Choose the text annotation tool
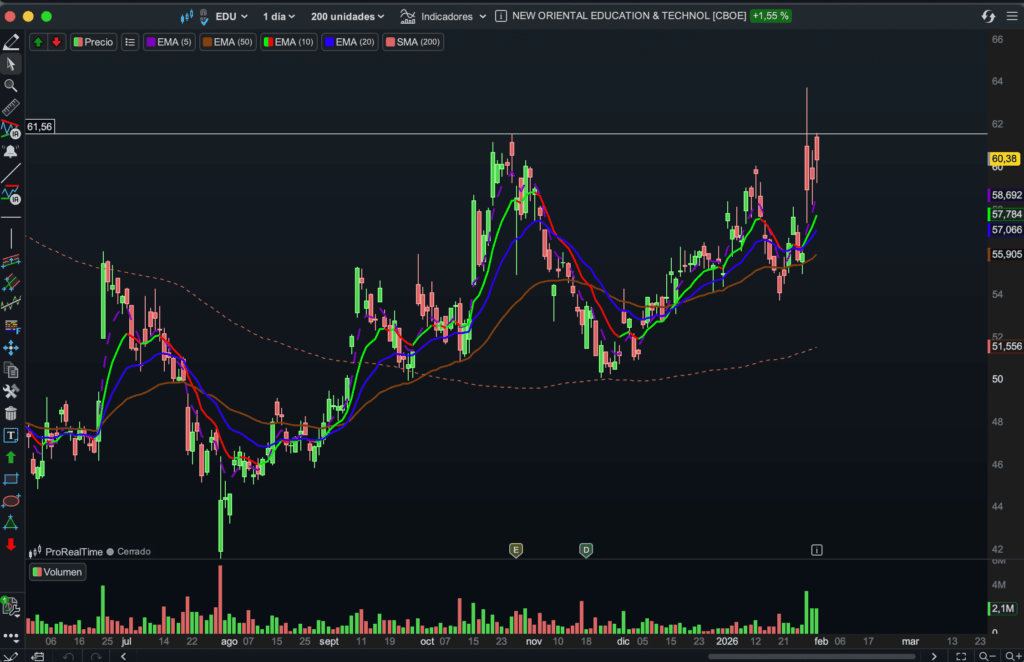Viewport: 1024px width, 662px height. coord(11,435)
